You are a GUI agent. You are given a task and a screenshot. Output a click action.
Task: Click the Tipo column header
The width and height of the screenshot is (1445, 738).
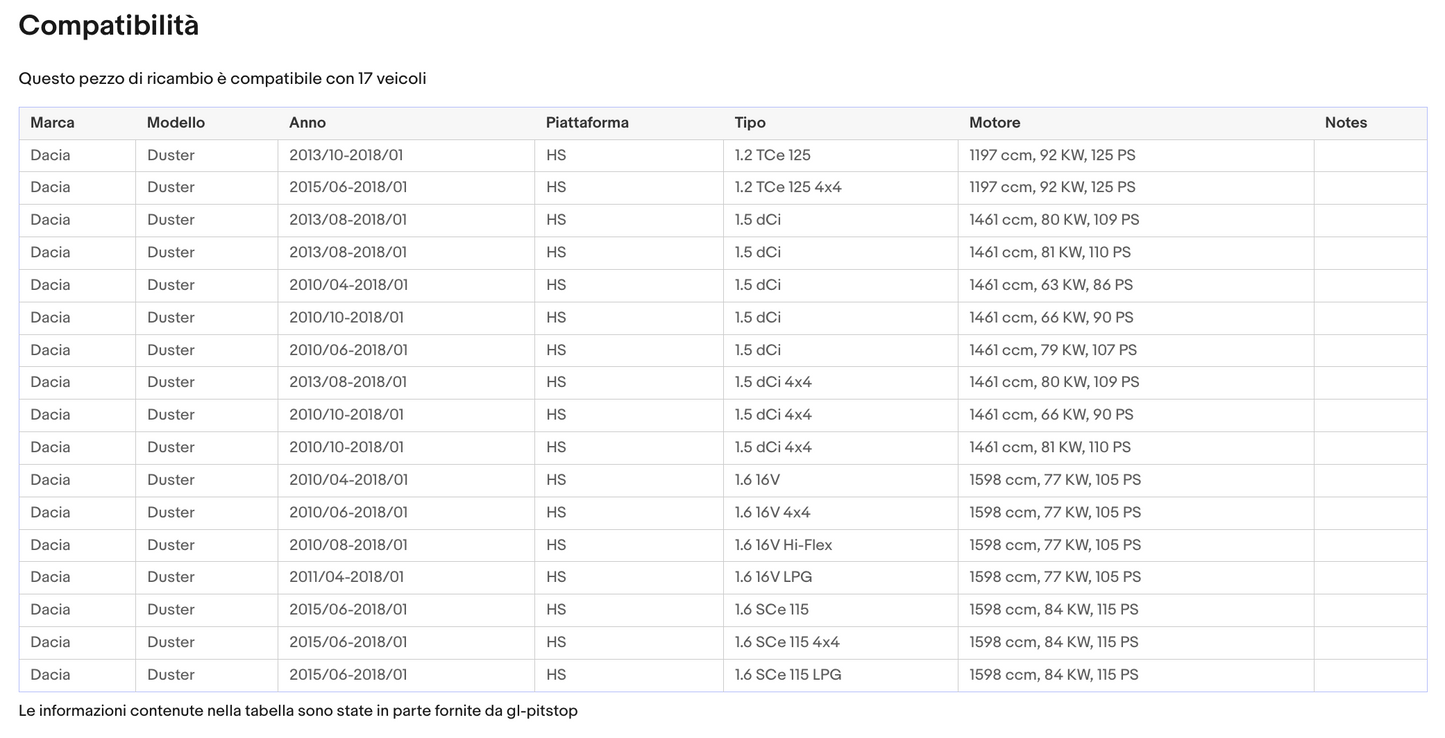pyautogui.click(x=841, y=123)
